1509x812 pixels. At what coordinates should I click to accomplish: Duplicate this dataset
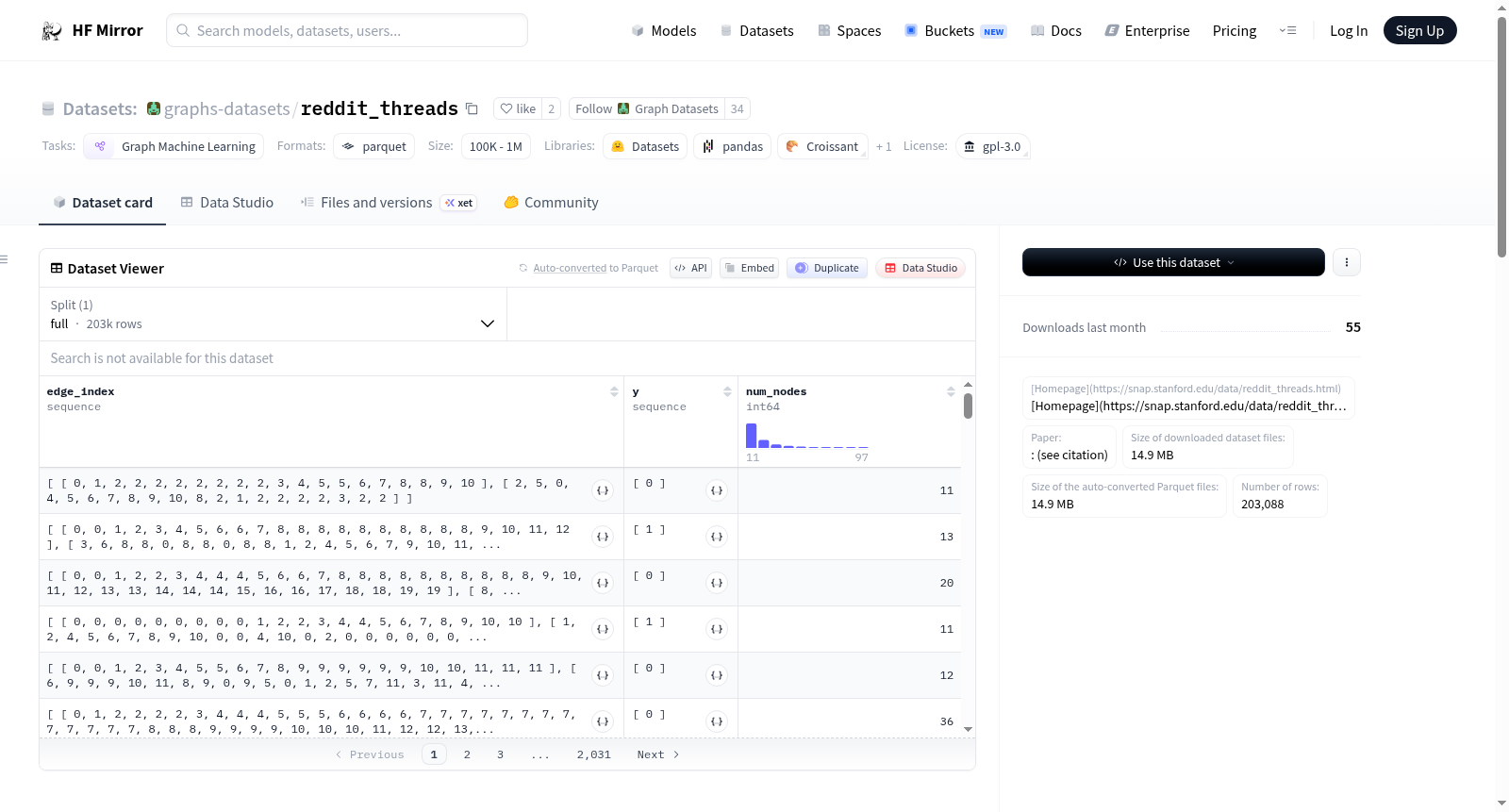(x=827, y=268)
